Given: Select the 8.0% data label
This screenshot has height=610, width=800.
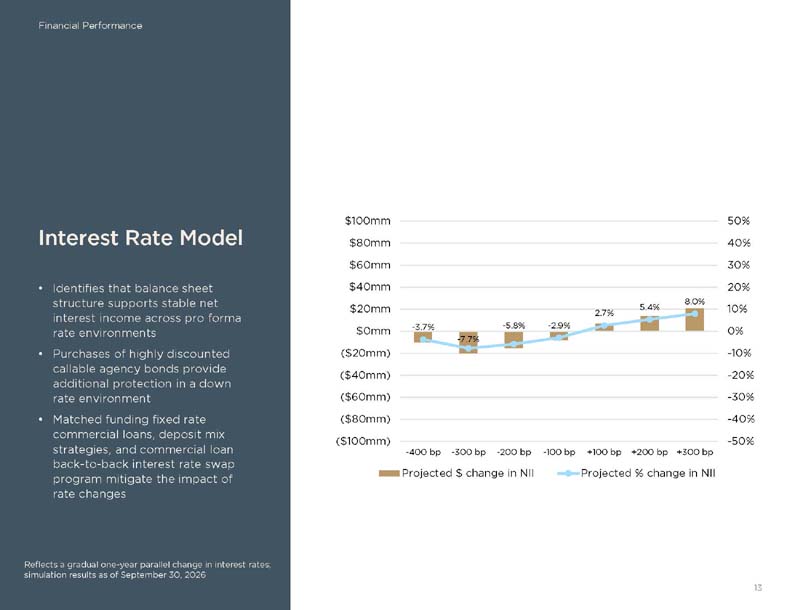Looking at the screenshot, I should 694,302.
